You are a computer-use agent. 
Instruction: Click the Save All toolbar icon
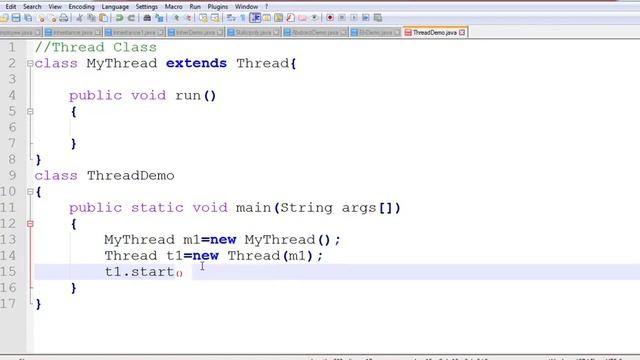click(28, 18)
